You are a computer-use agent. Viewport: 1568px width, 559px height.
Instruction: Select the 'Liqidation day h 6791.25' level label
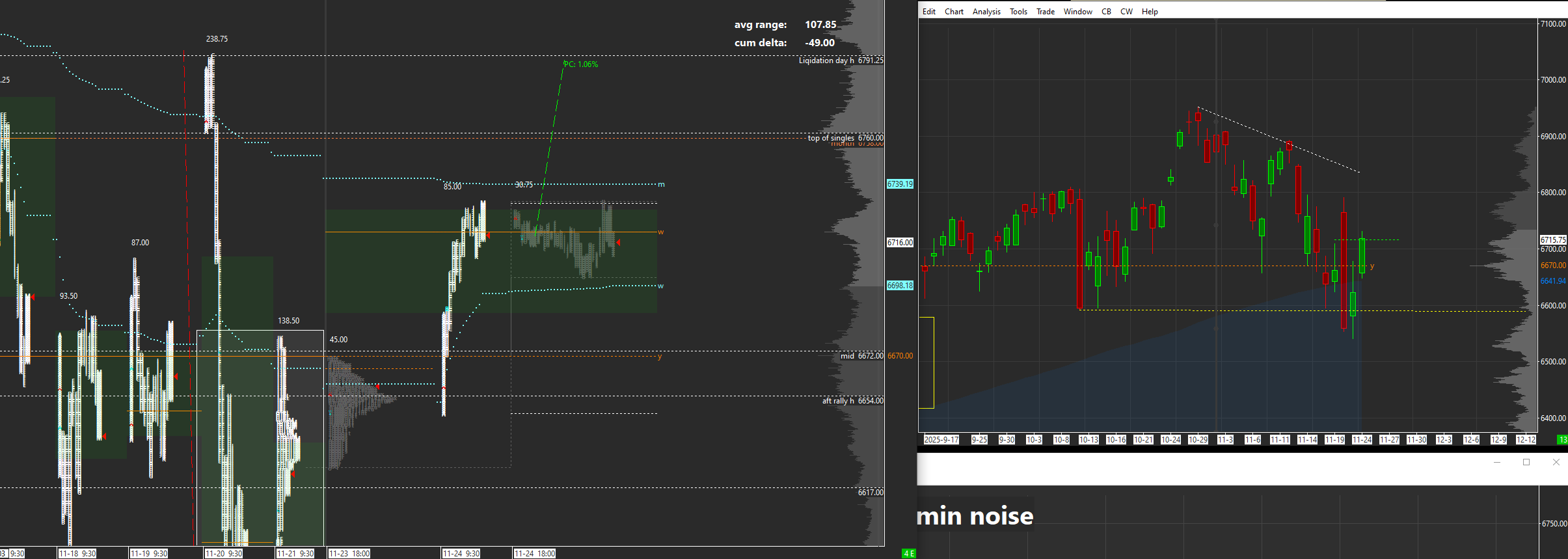click(x=841, y=61)
